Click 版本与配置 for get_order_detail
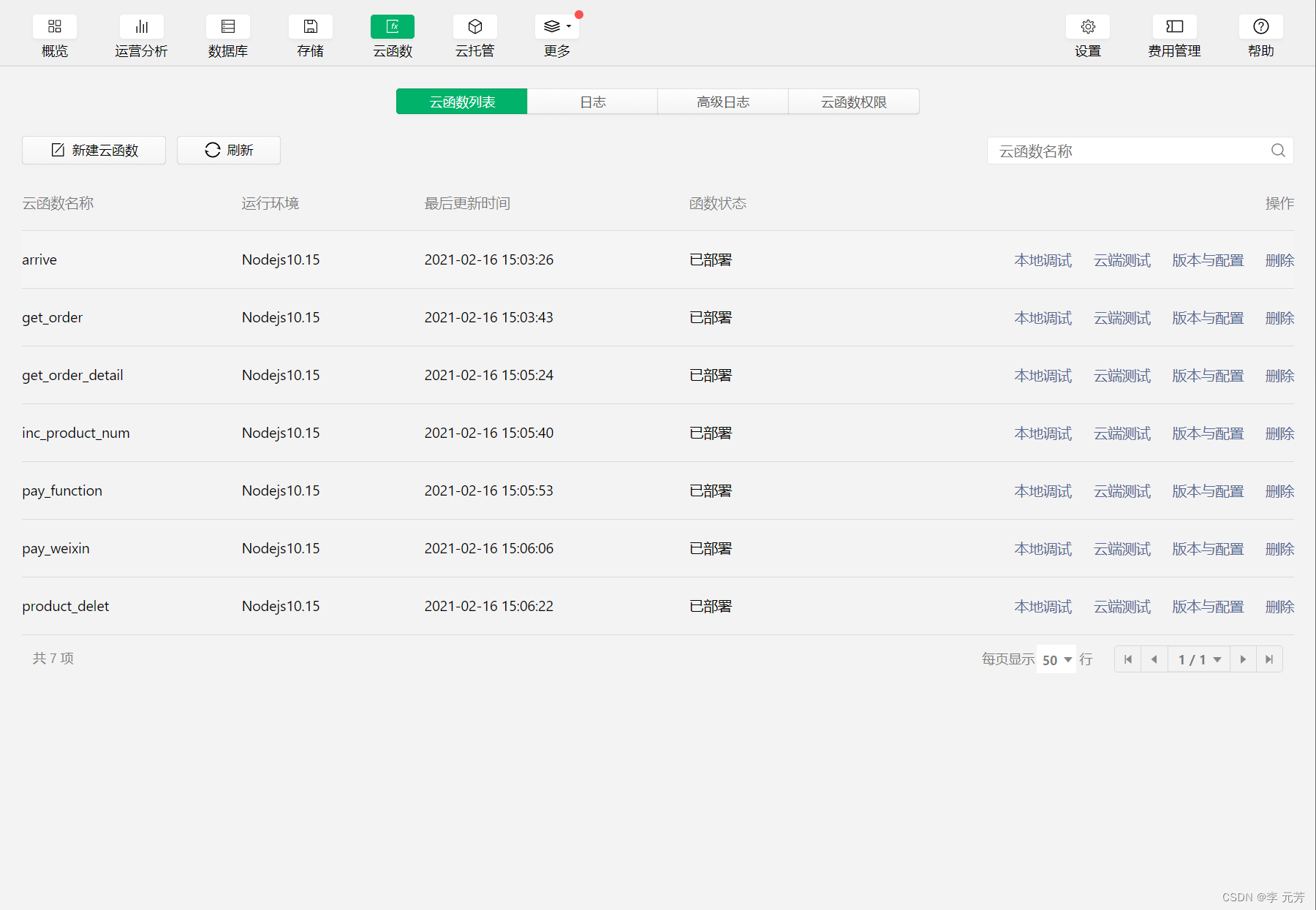The height and width of the screenshot is (910, 1316). click(x=1208, y=376)
